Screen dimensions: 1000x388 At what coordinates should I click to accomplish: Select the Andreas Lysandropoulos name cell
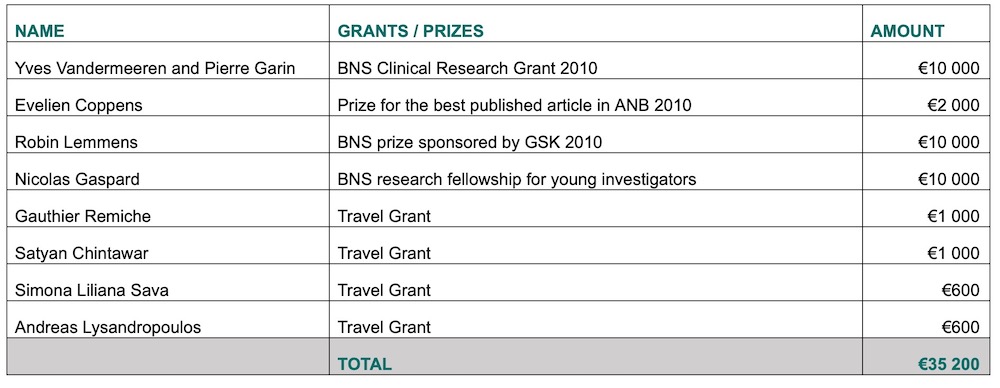pos(168,320)
